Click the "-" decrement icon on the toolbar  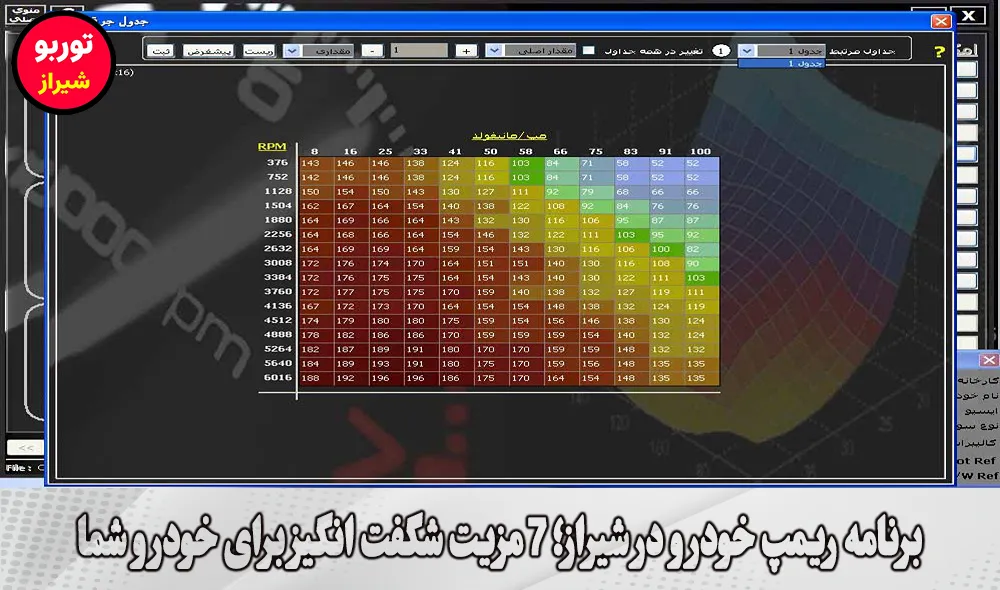coord(371,49)
